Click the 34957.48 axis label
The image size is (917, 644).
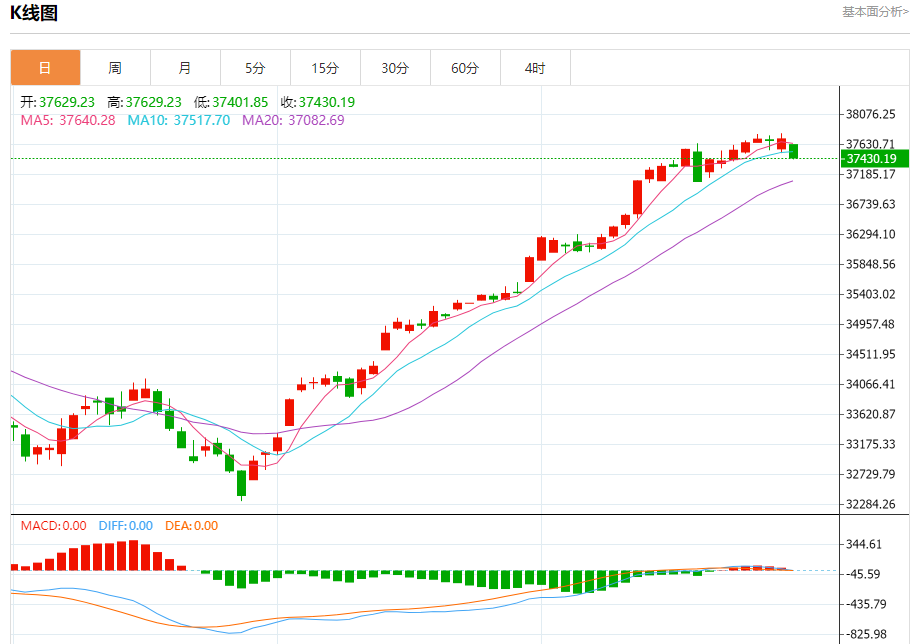click(870, 324)
